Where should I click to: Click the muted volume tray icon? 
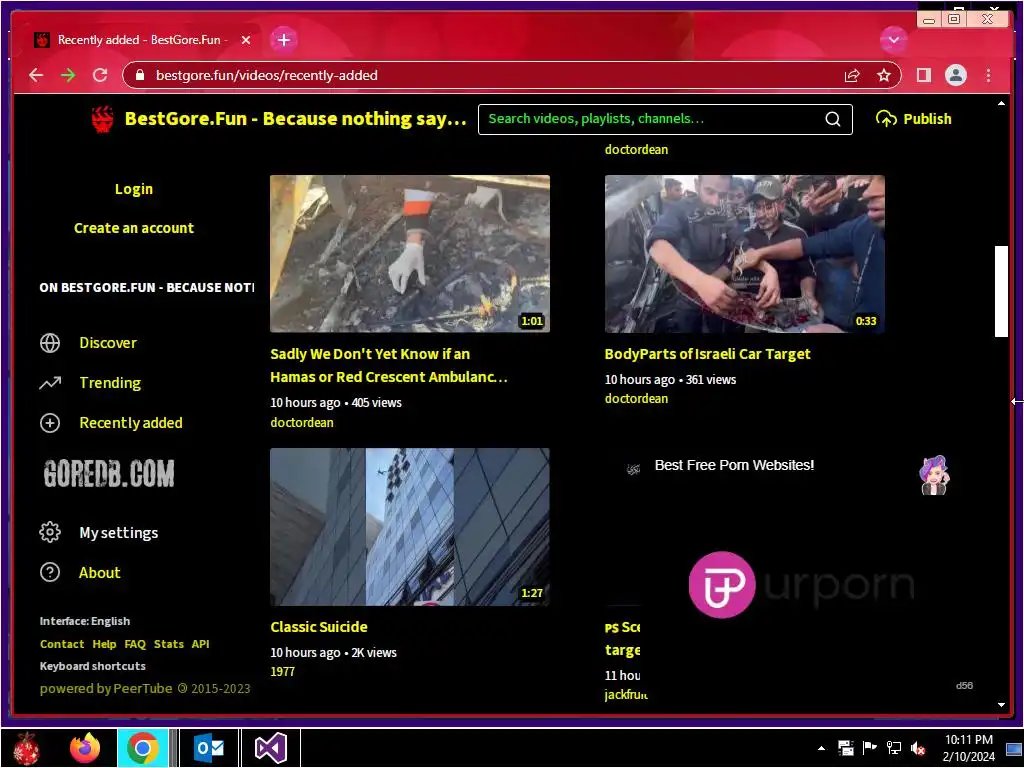pyautogui.click(x=918, y=748)
